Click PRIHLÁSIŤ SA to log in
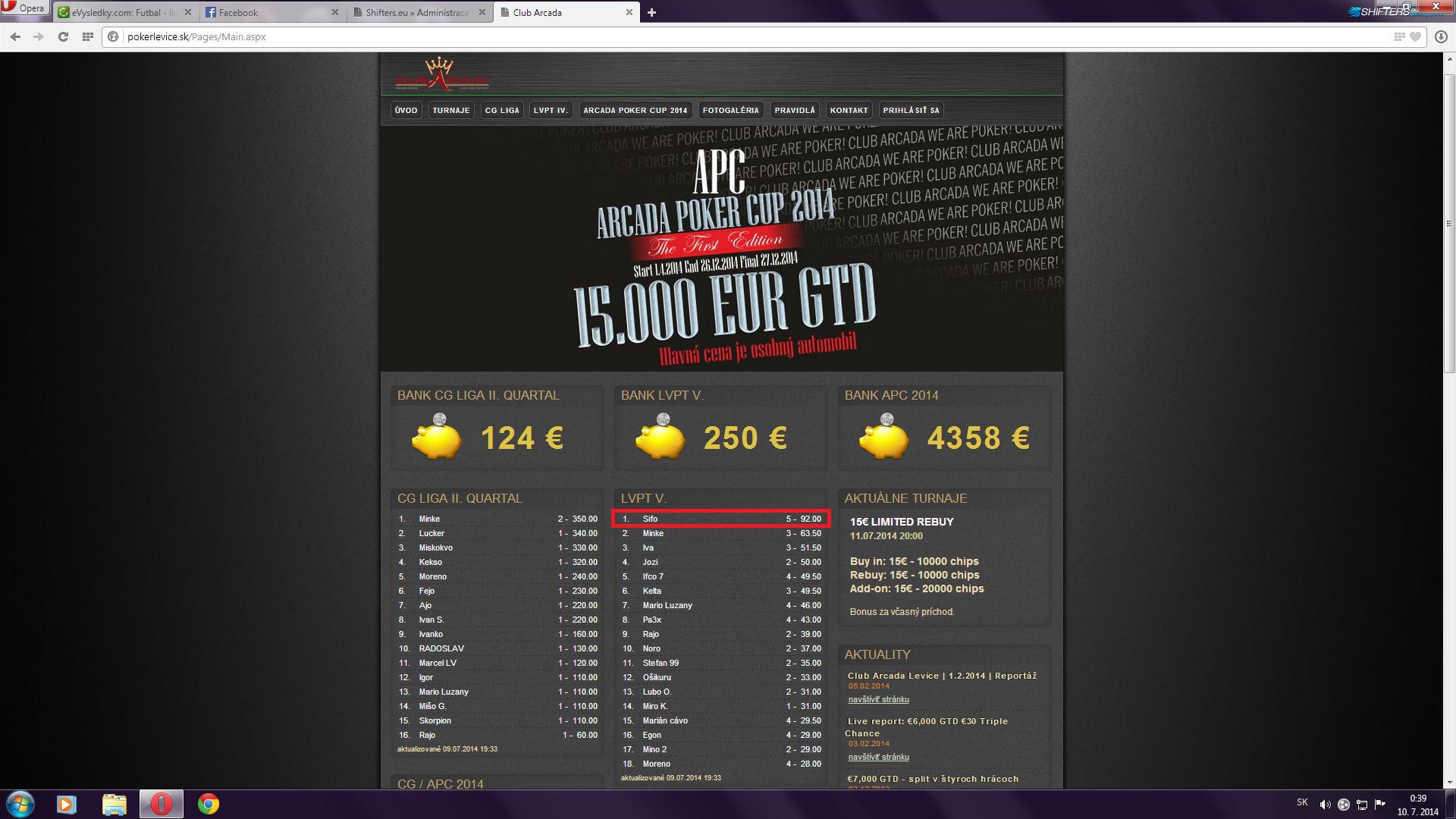 911,110
